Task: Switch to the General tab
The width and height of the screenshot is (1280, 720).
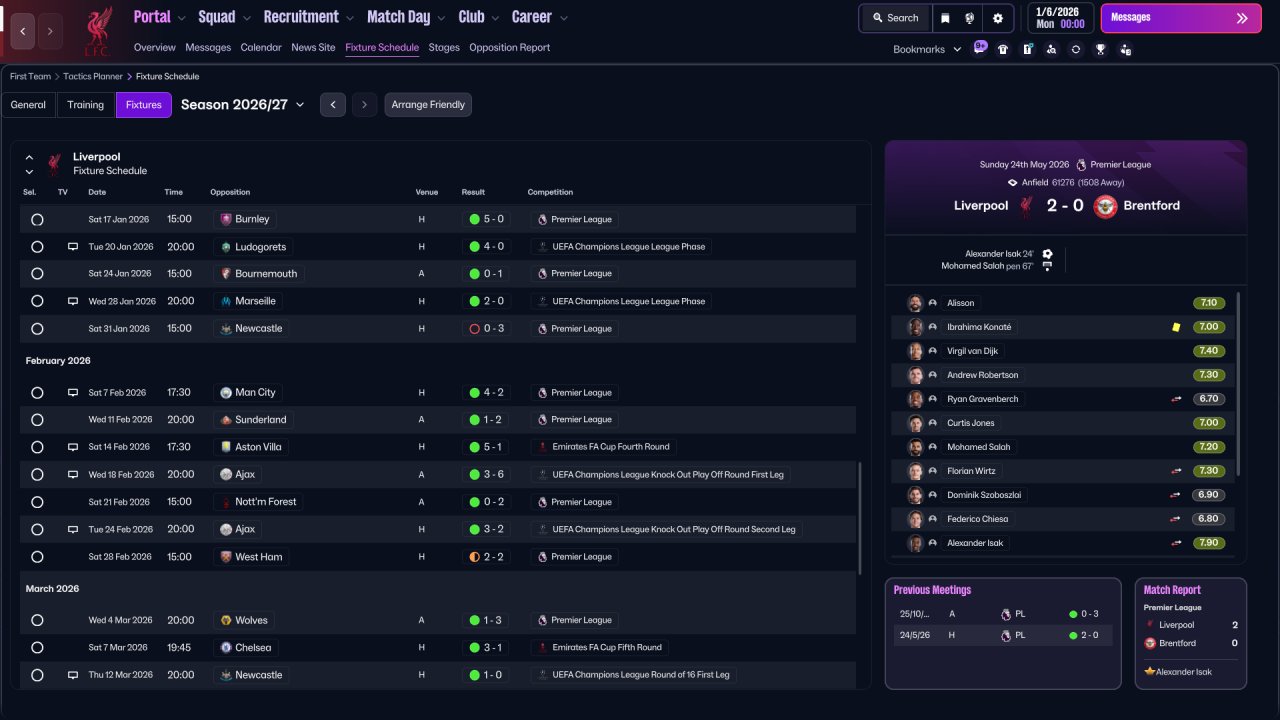Action: pos(28,105)
